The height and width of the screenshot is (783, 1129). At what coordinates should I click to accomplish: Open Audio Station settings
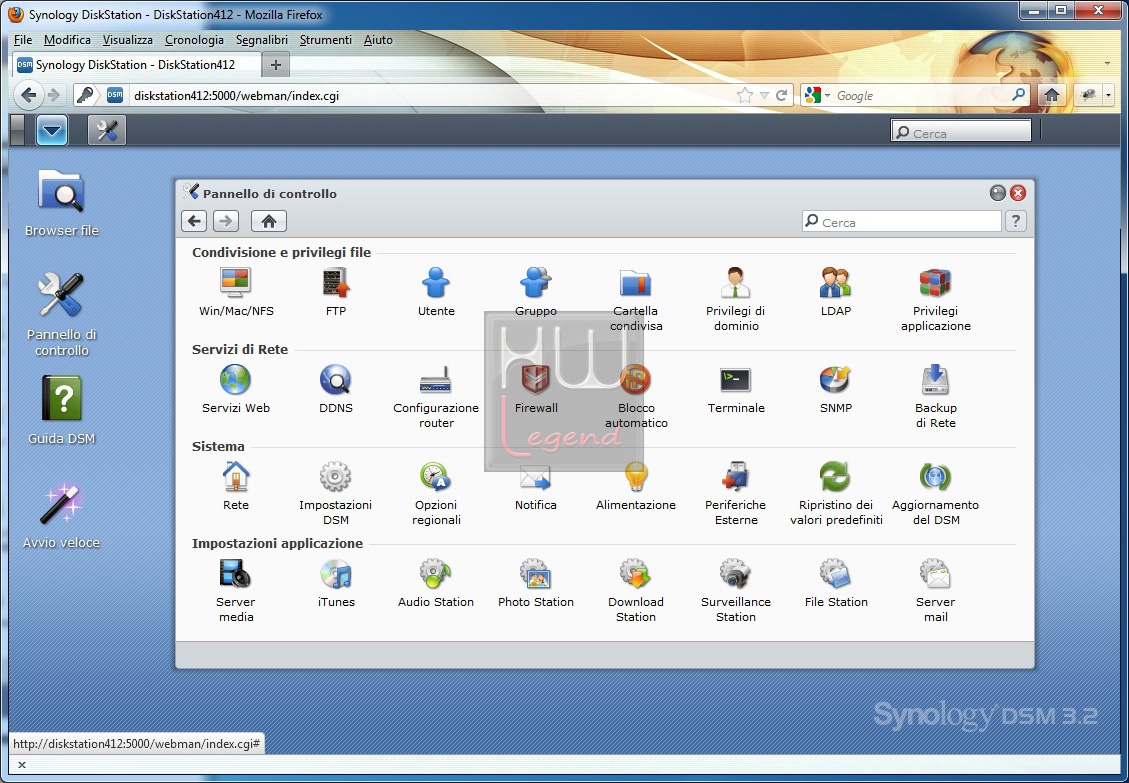click(x=436, y=583)
